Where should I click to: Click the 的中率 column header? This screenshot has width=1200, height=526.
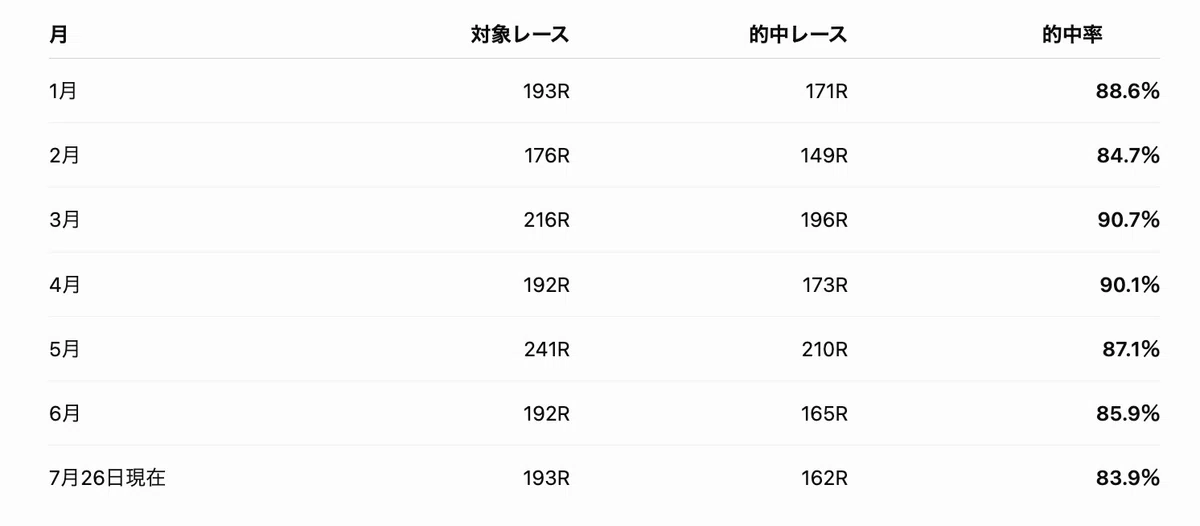1072,34
